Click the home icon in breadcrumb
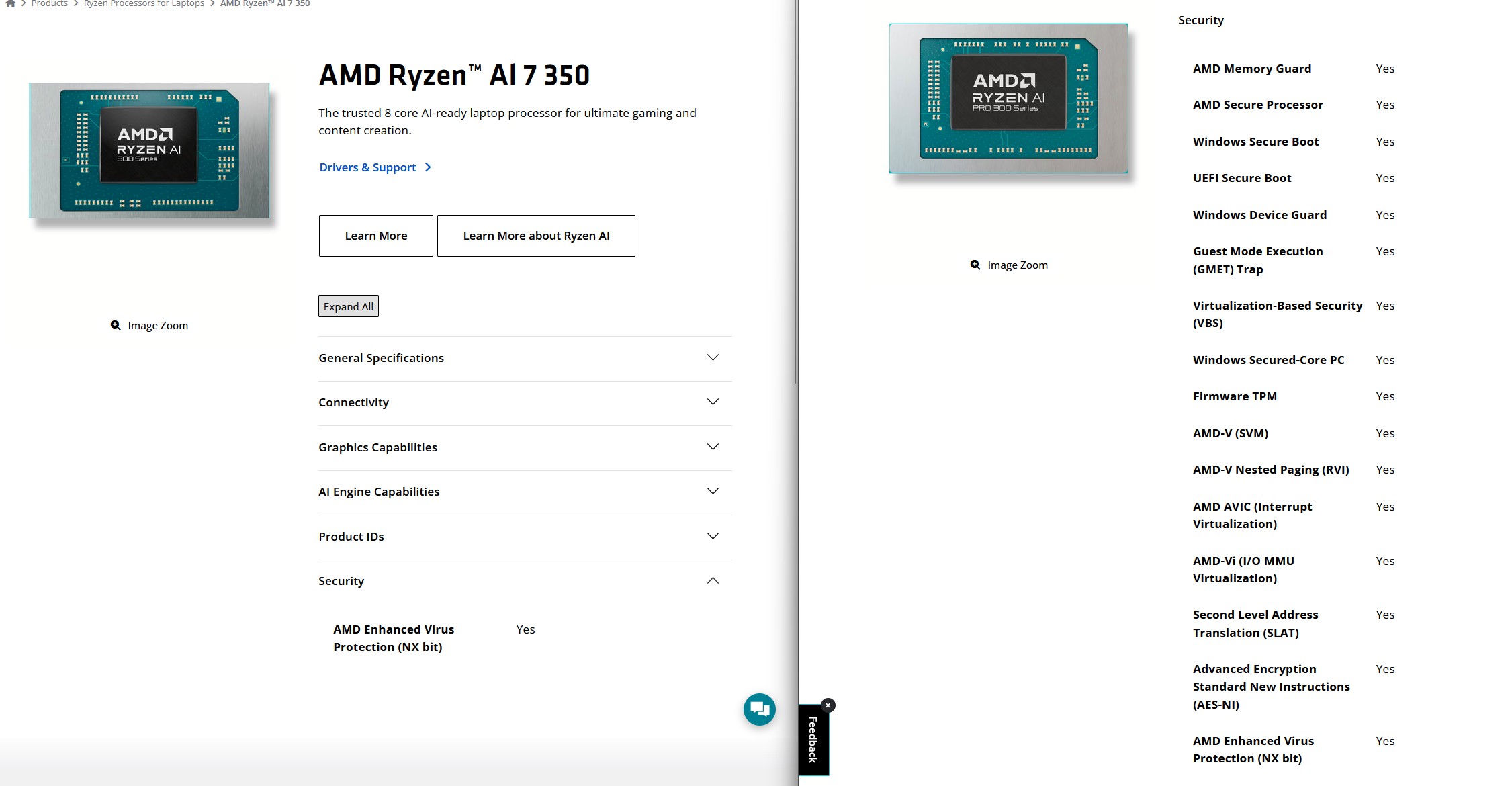Image resolution: width=1512 pixels, height=786 pixels. point(10,3)
